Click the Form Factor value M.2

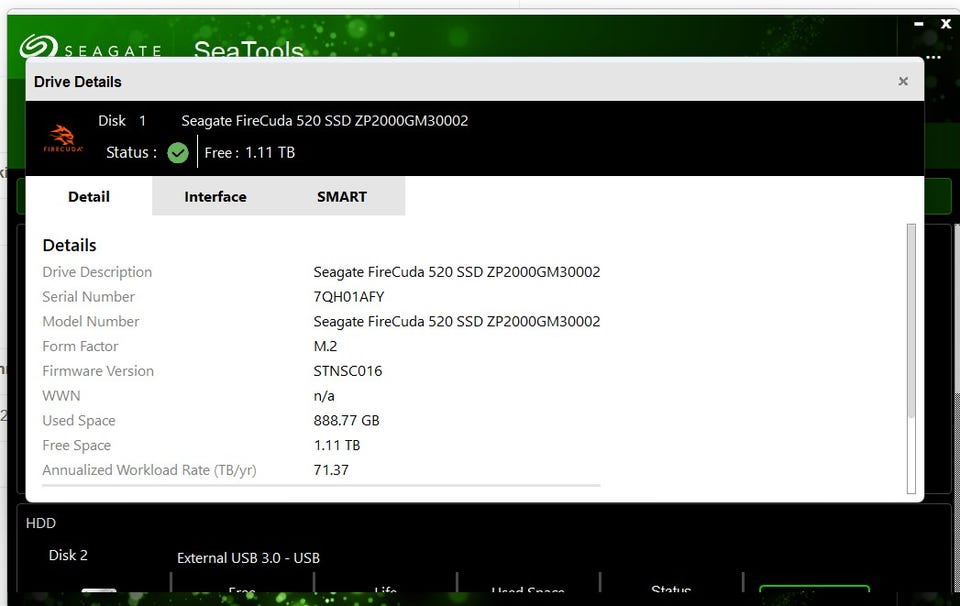(x=325, y=346)
